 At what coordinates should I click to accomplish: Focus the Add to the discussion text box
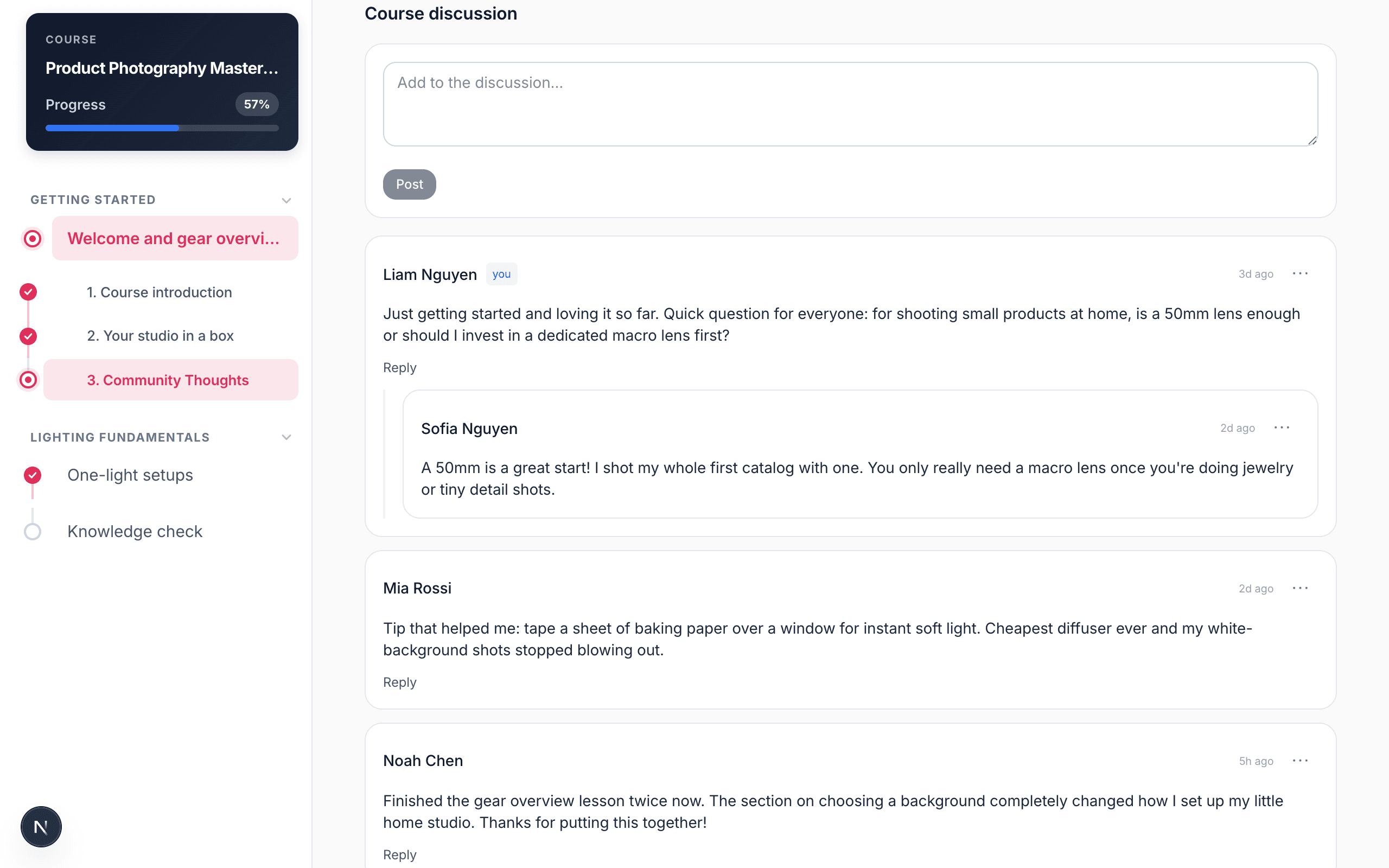851,104
